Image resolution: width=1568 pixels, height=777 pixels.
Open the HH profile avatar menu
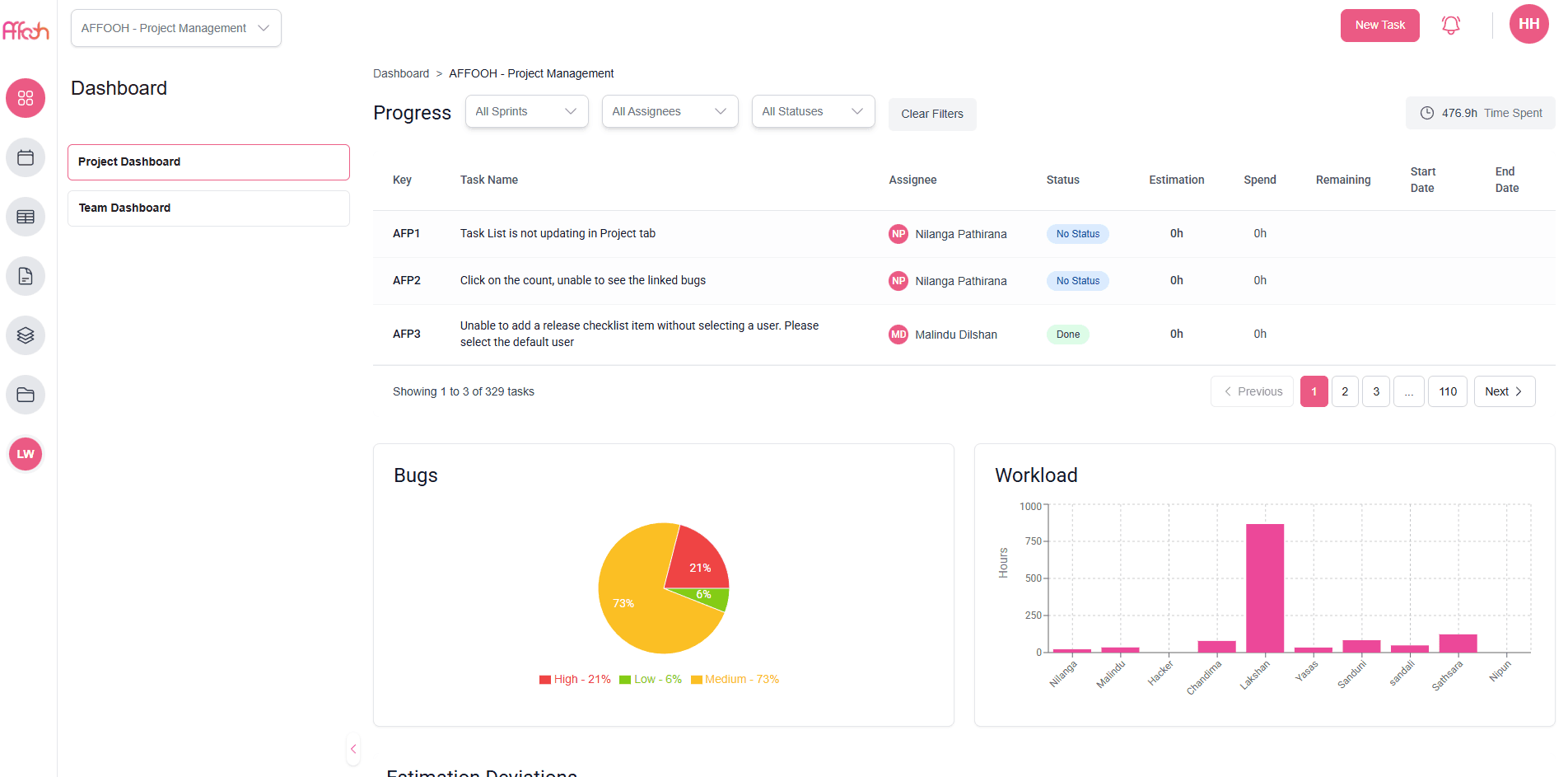point(1528,24)
